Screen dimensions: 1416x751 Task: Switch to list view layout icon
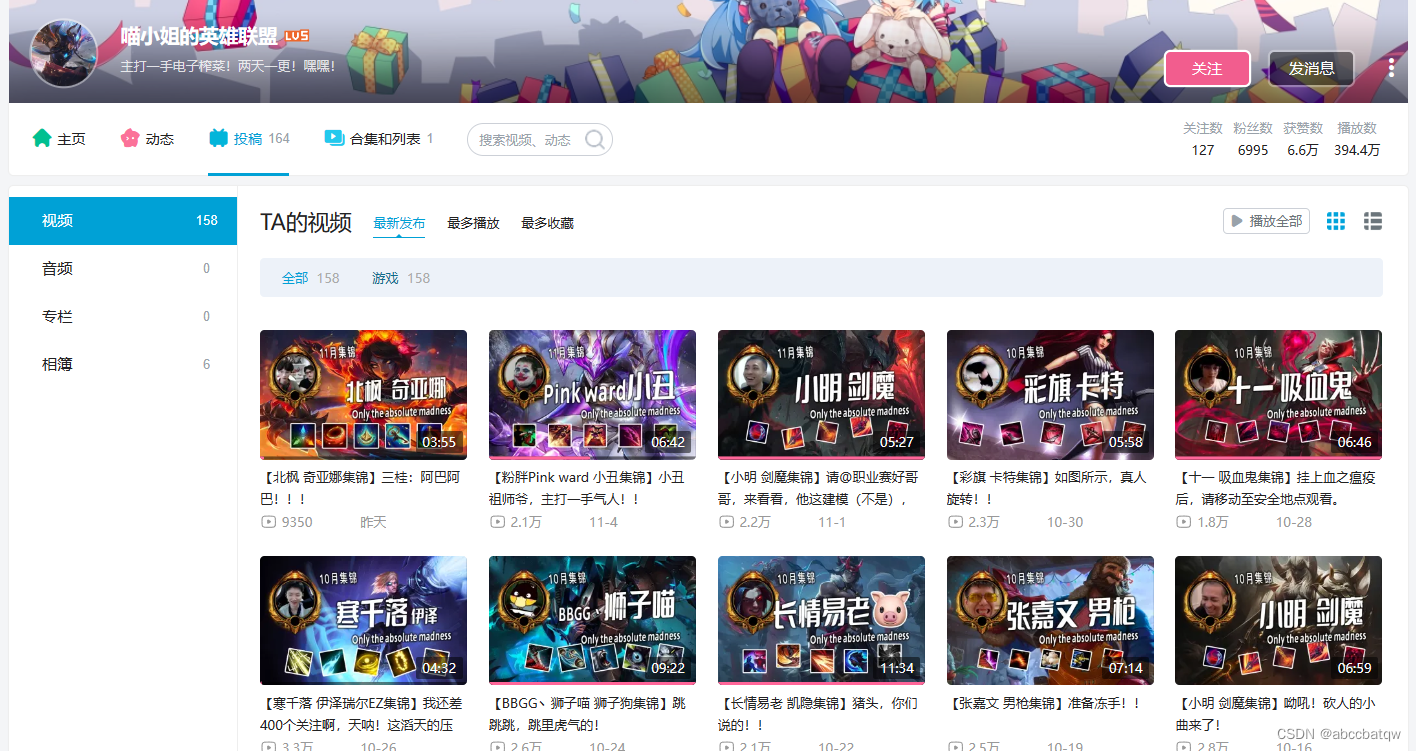pos(1373,221)
